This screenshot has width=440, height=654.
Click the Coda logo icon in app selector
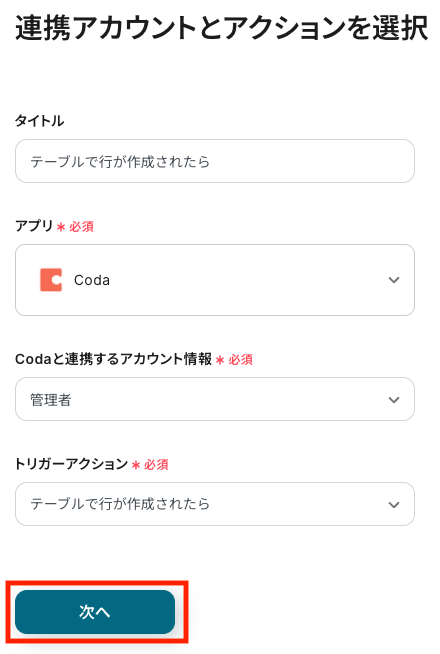tap(51, 280)
